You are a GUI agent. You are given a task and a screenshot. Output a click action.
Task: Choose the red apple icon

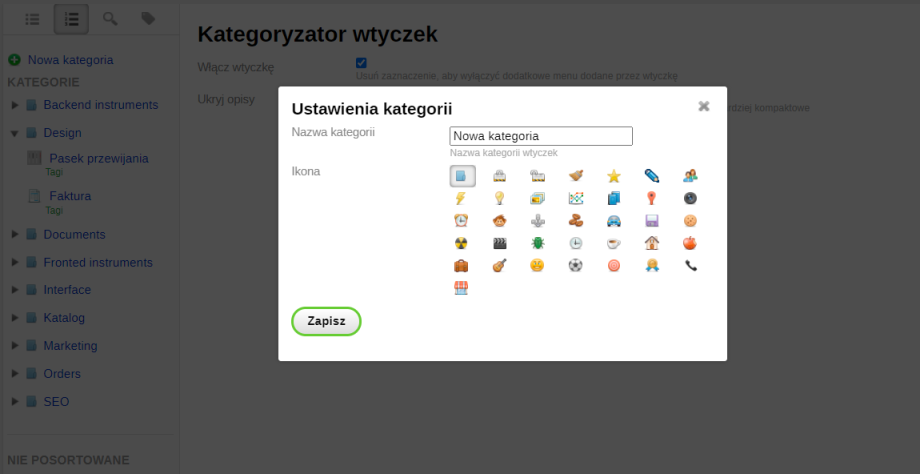click(690, 243)
